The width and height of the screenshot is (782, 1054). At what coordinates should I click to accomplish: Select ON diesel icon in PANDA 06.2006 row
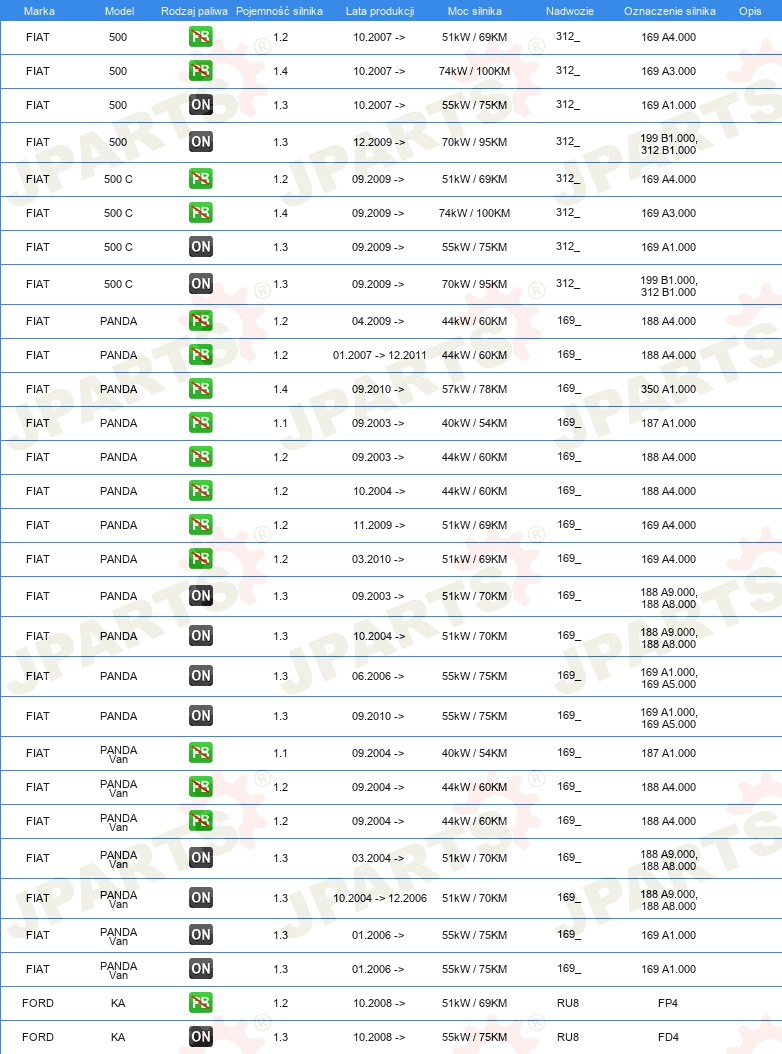200,676
